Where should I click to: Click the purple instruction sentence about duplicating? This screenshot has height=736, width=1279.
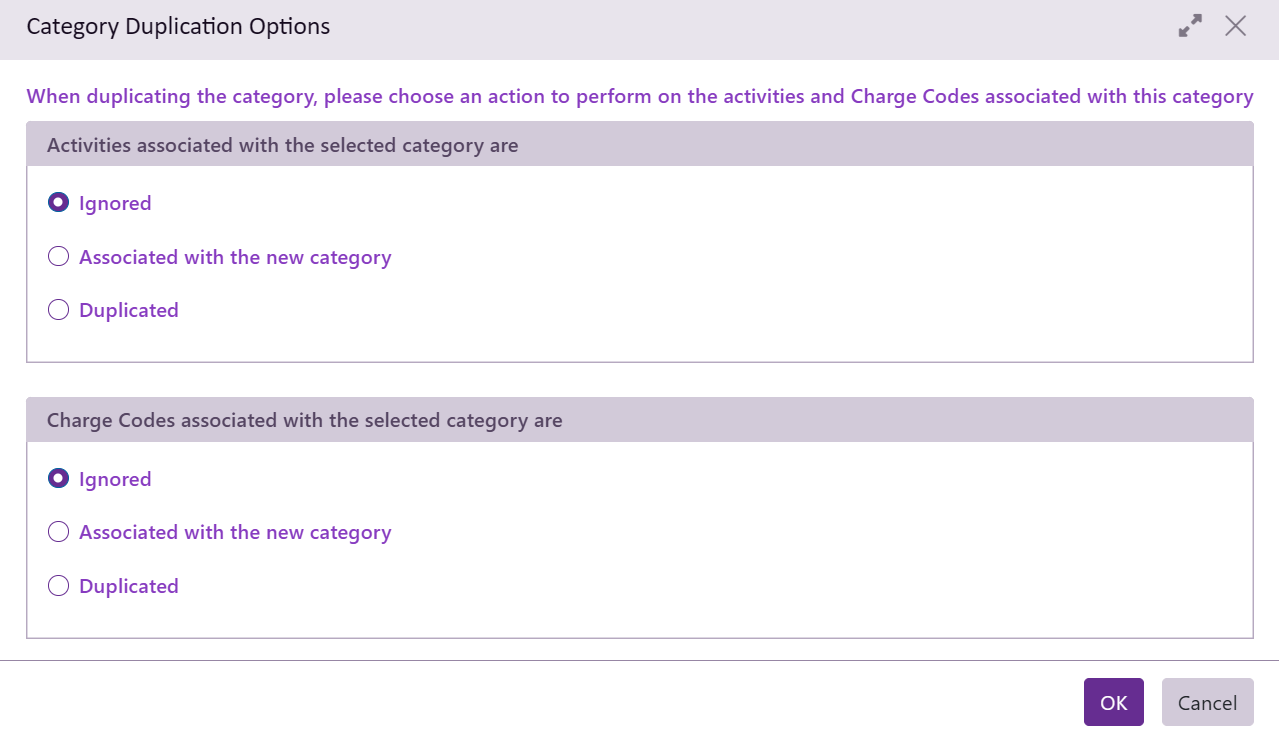coord(640,97)
